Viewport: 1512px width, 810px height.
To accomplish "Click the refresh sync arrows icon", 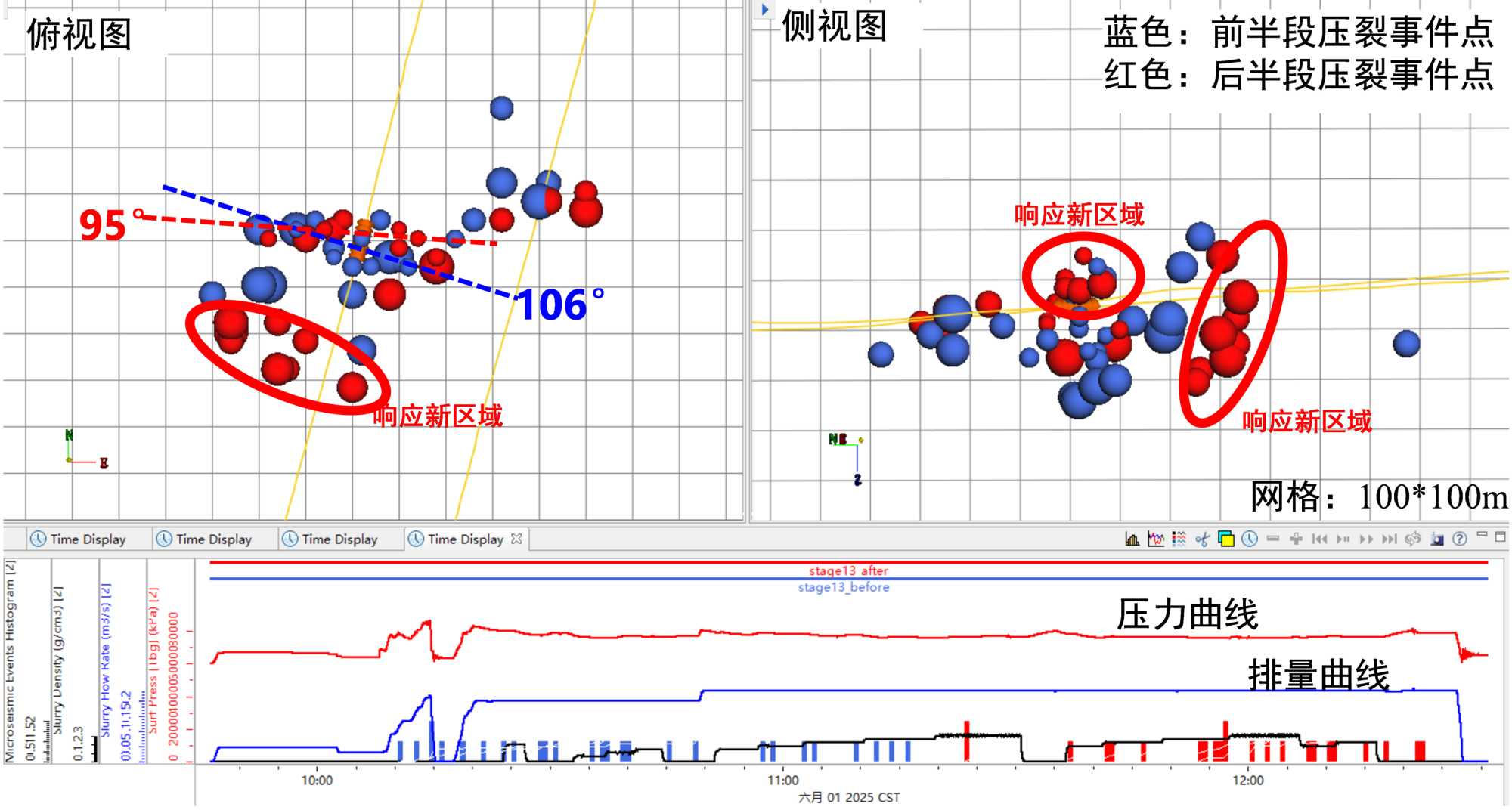I will point(1413,539).
